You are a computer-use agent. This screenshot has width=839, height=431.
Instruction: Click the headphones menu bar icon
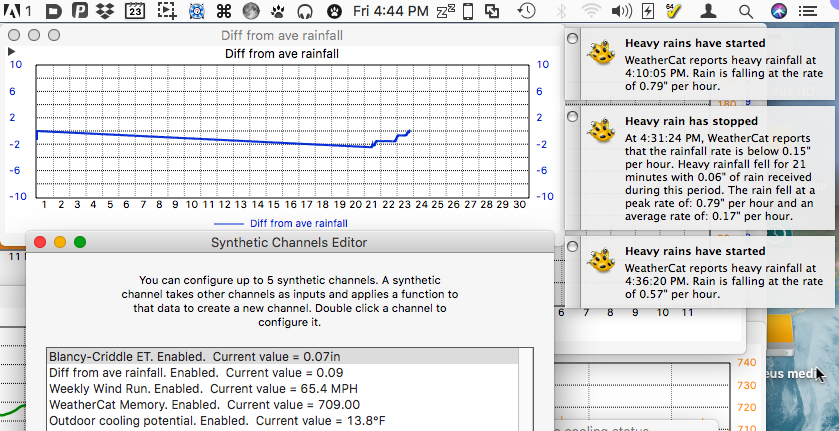(x=305, y=10)
